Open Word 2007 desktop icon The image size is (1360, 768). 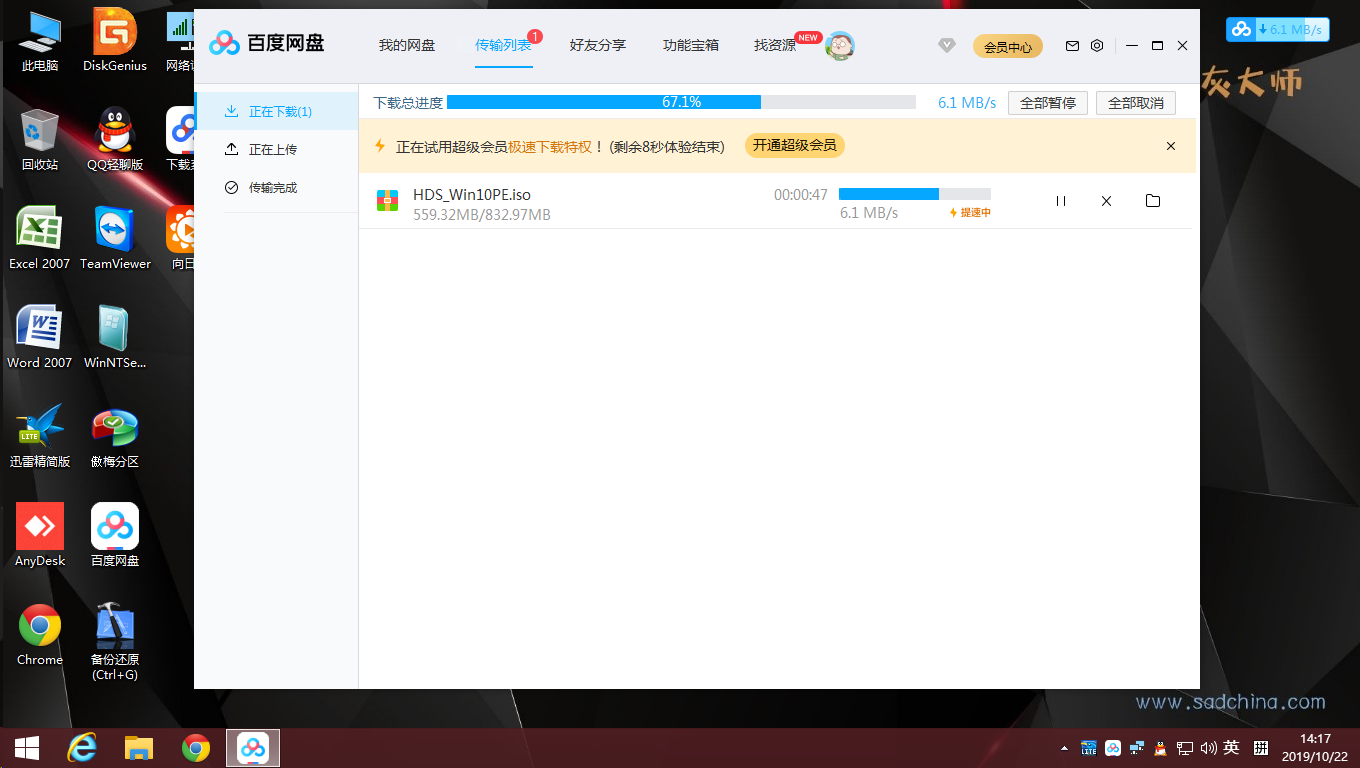pos(40,337)
